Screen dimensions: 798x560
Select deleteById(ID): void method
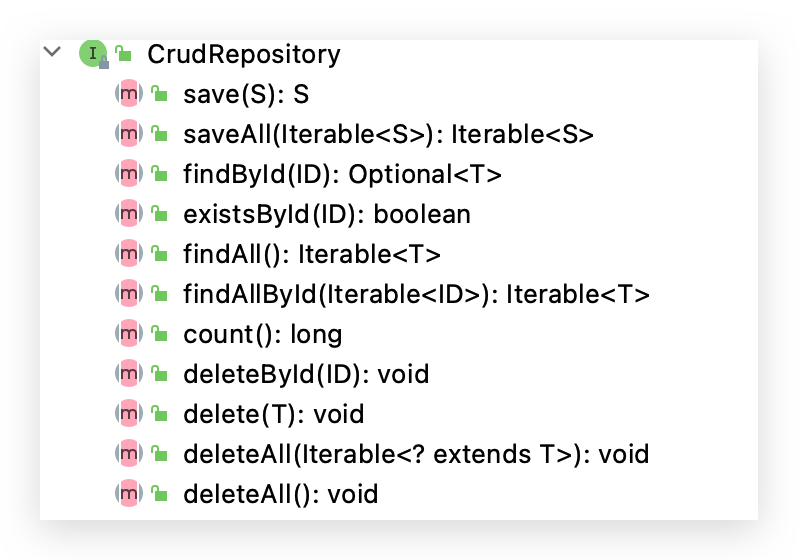pos(305,374)
